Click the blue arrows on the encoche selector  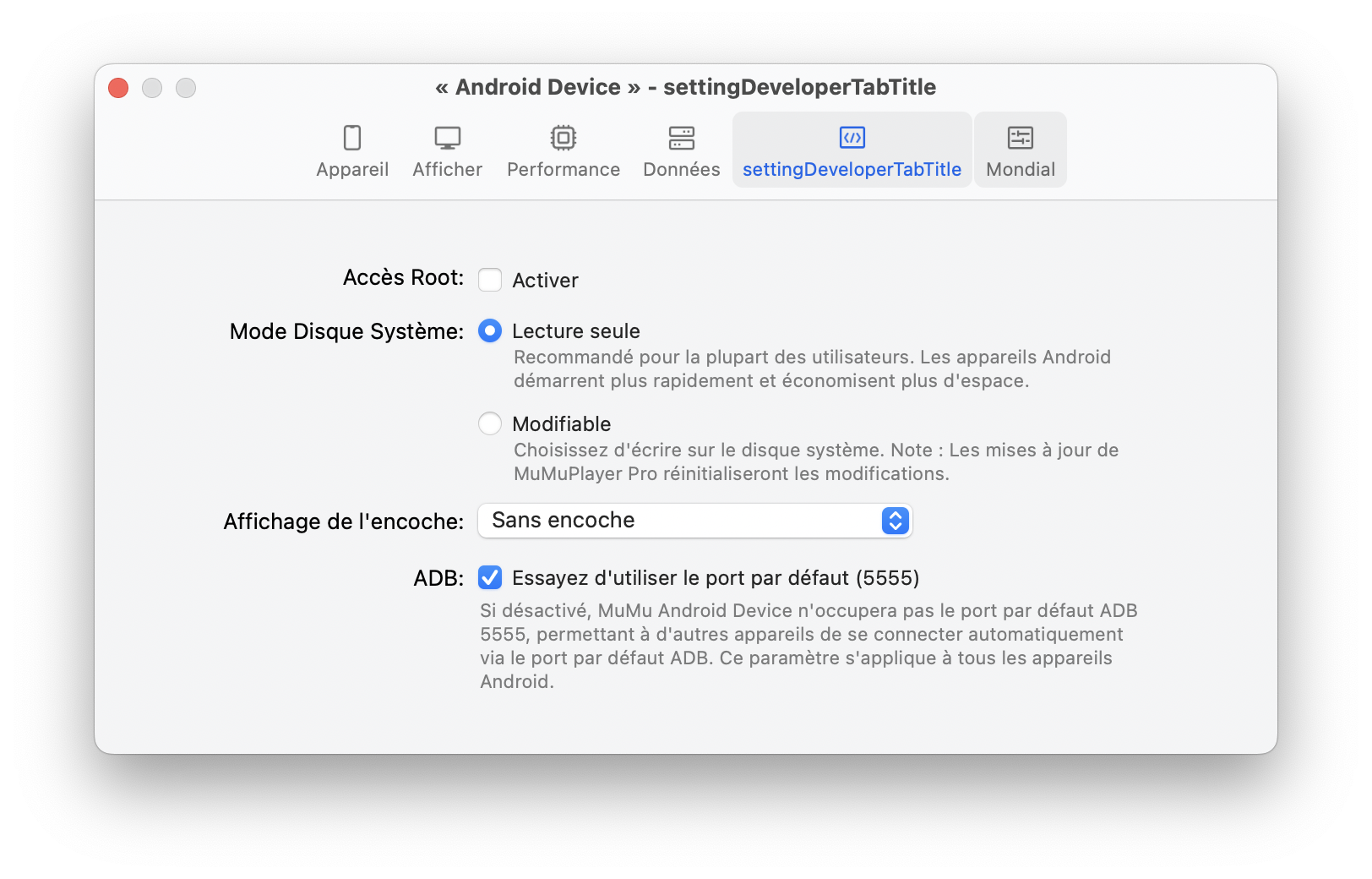(x=895, y=521)
